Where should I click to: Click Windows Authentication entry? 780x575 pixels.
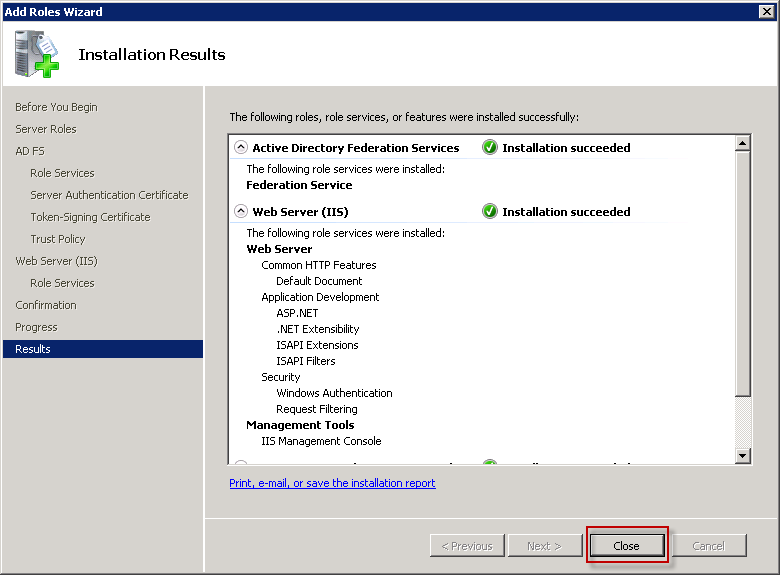click(334, 393)
